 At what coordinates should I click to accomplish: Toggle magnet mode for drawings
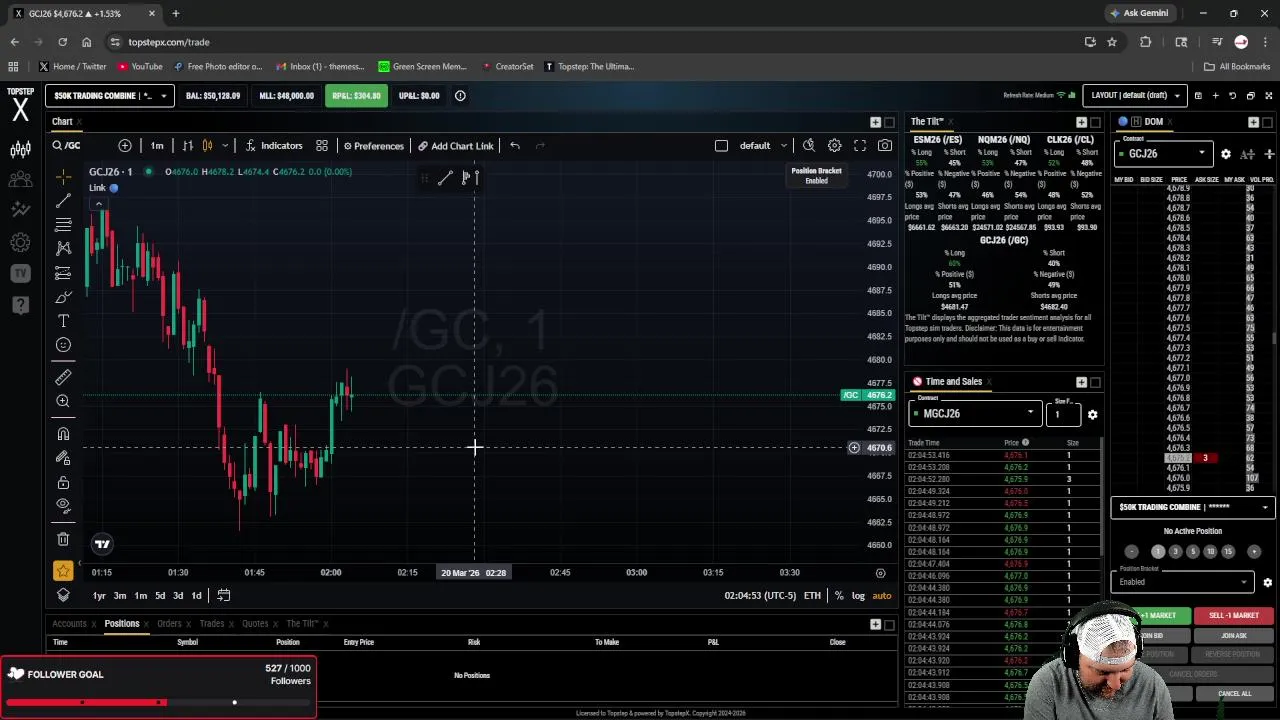(63, 433)
